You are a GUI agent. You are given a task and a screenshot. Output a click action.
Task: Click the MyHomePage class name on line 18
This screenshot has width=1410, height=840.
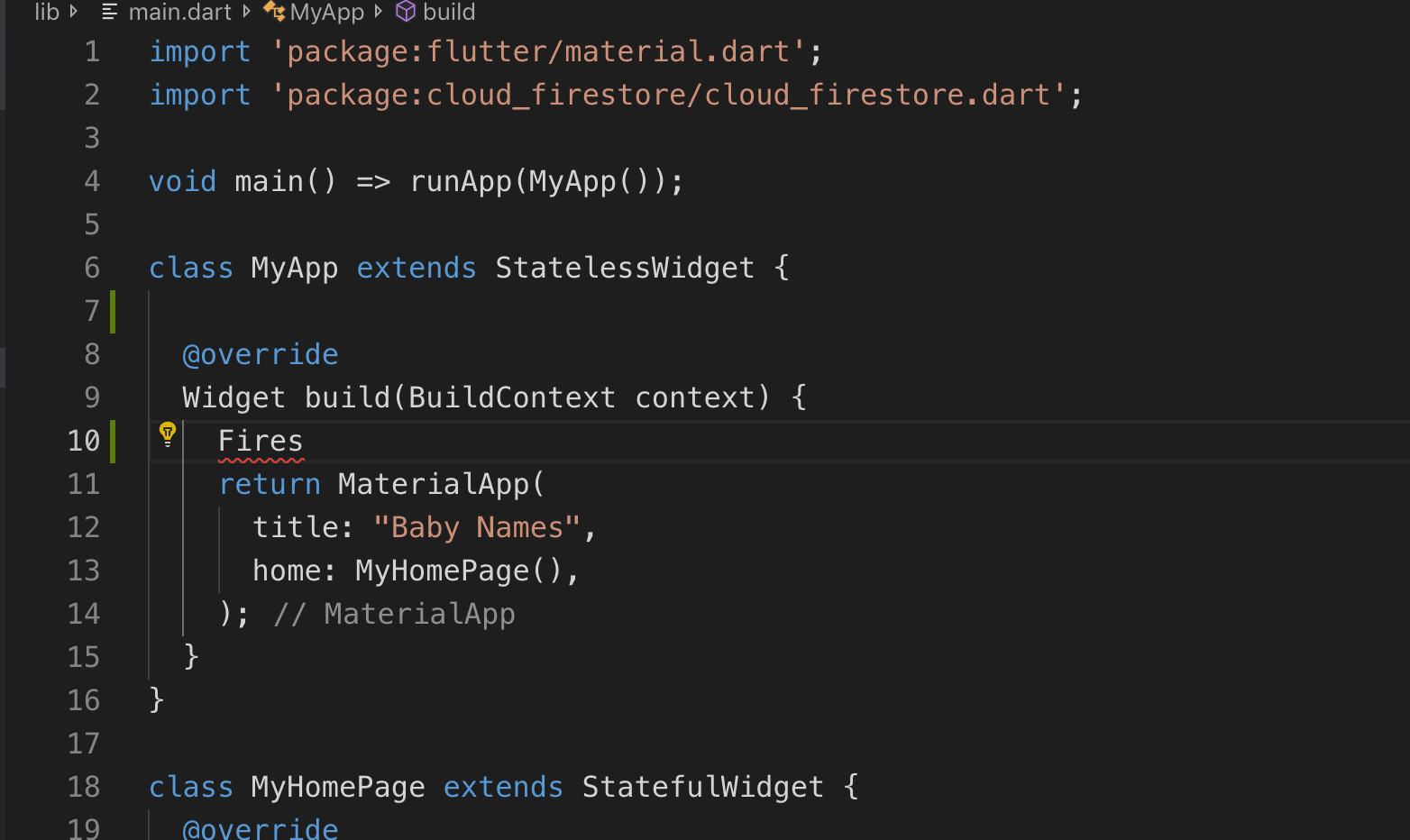pos(337,787)
